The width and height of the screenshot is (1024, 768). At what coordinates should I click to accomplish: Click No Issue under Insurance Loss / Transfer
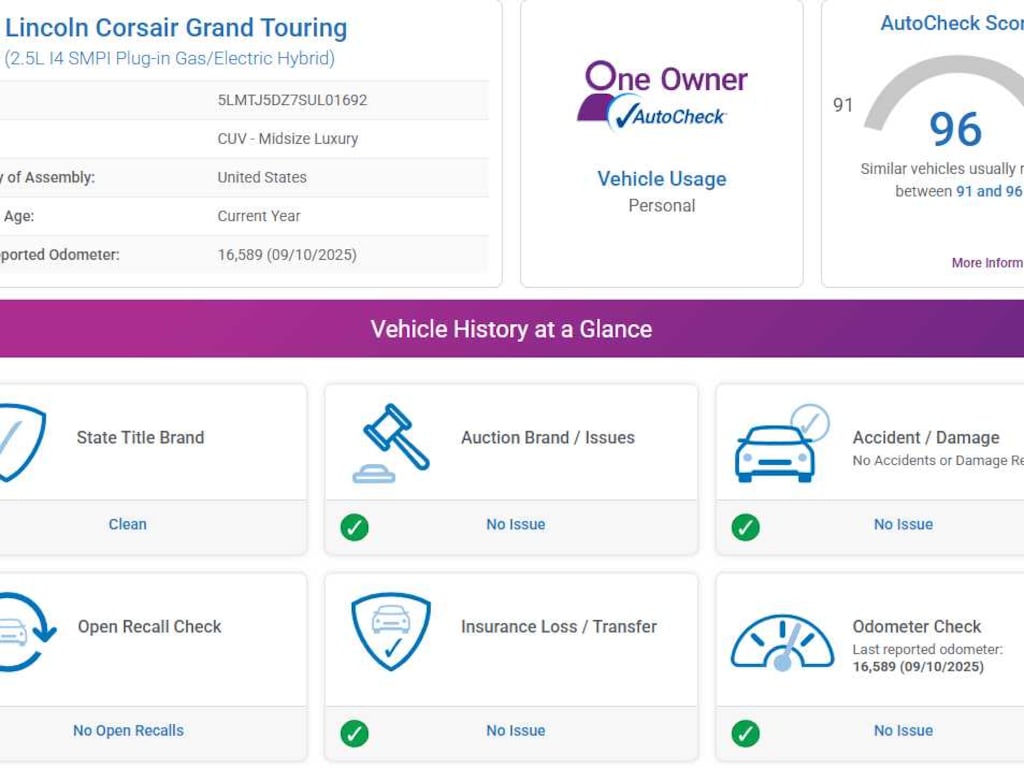tap(515, 731)
